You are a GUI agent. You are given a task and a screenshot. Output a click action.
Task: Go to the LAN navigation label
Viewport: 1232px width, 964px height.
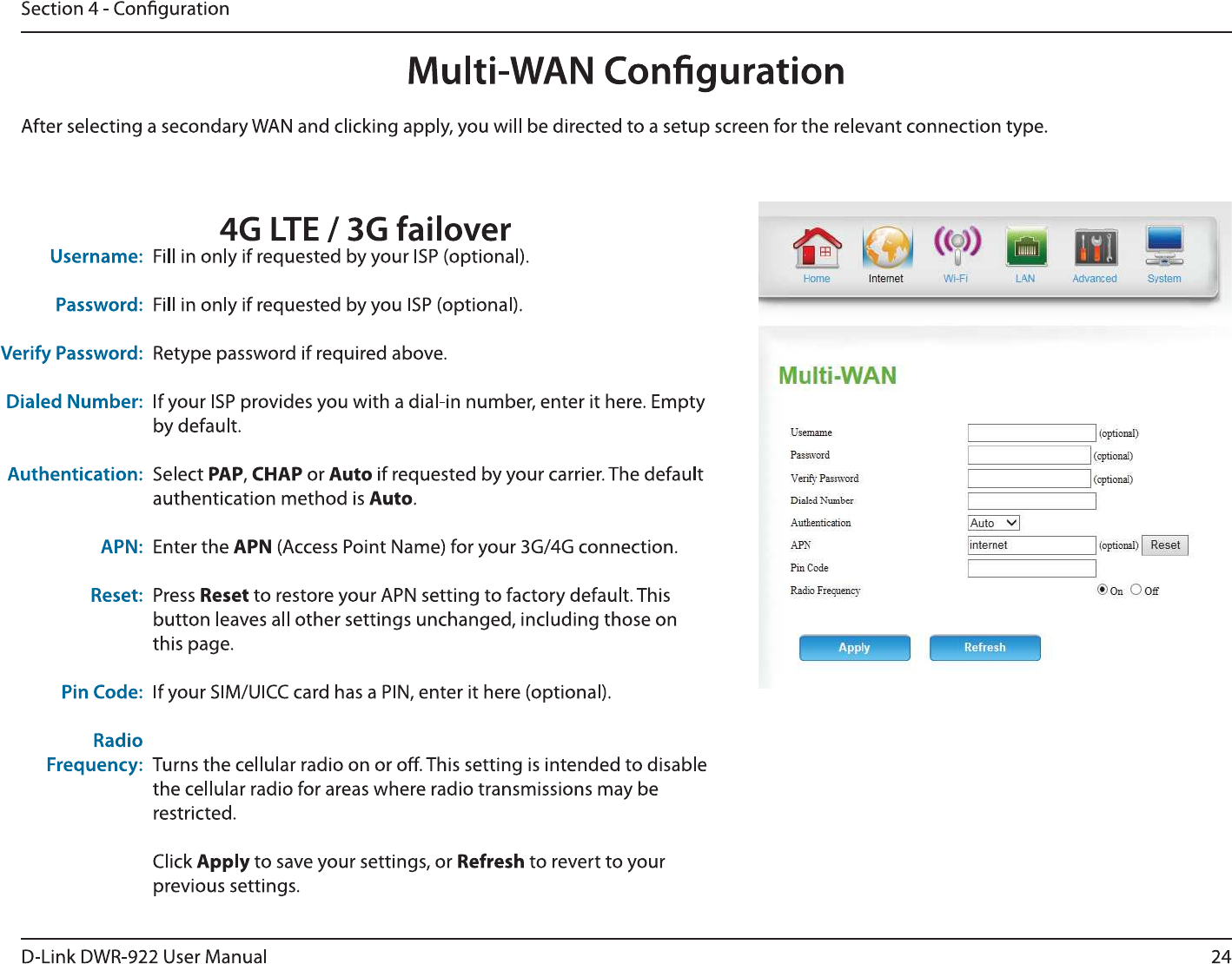tap(1025, 279)
